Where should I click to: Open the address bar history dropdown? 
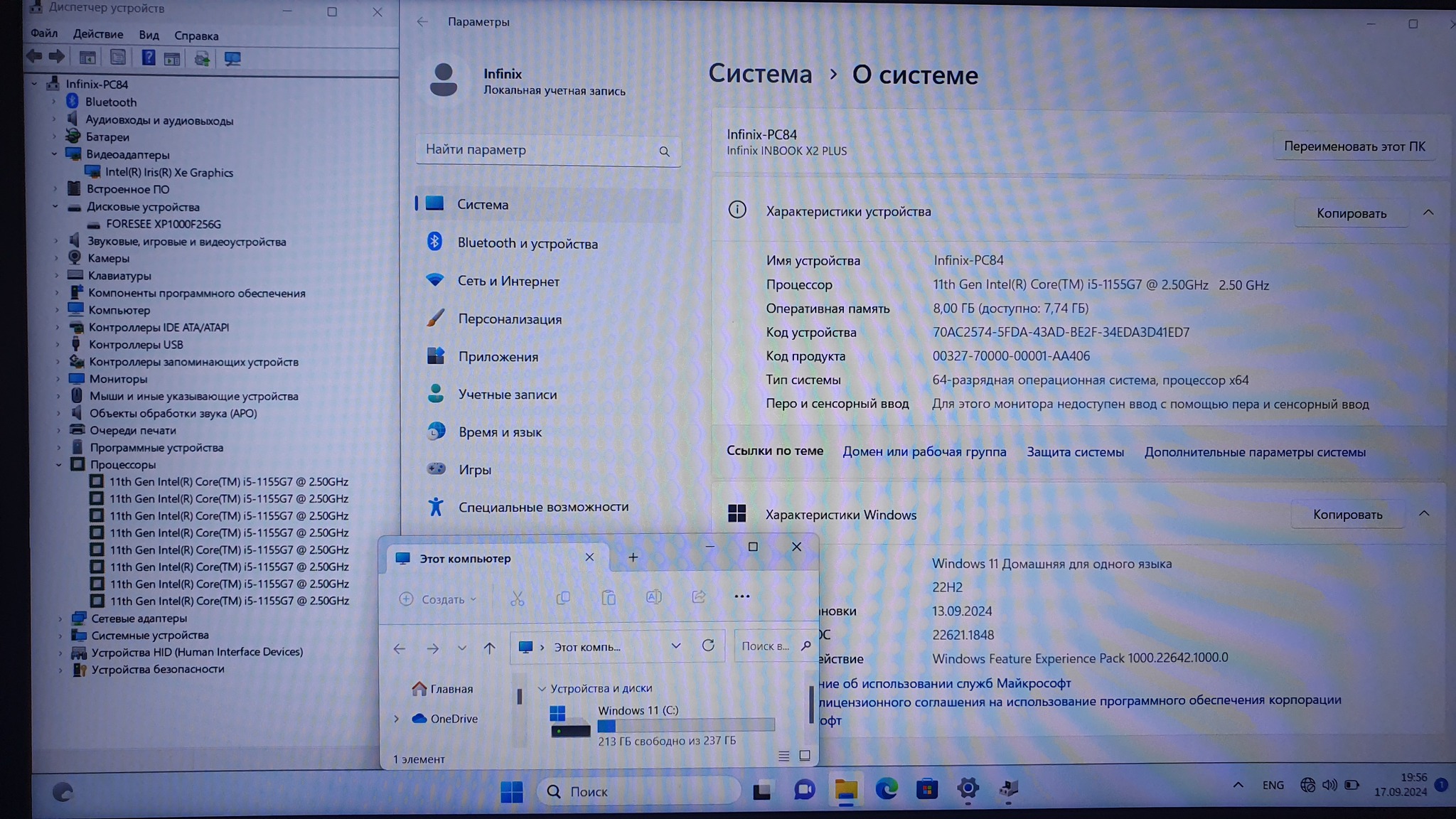coord(675,646)
